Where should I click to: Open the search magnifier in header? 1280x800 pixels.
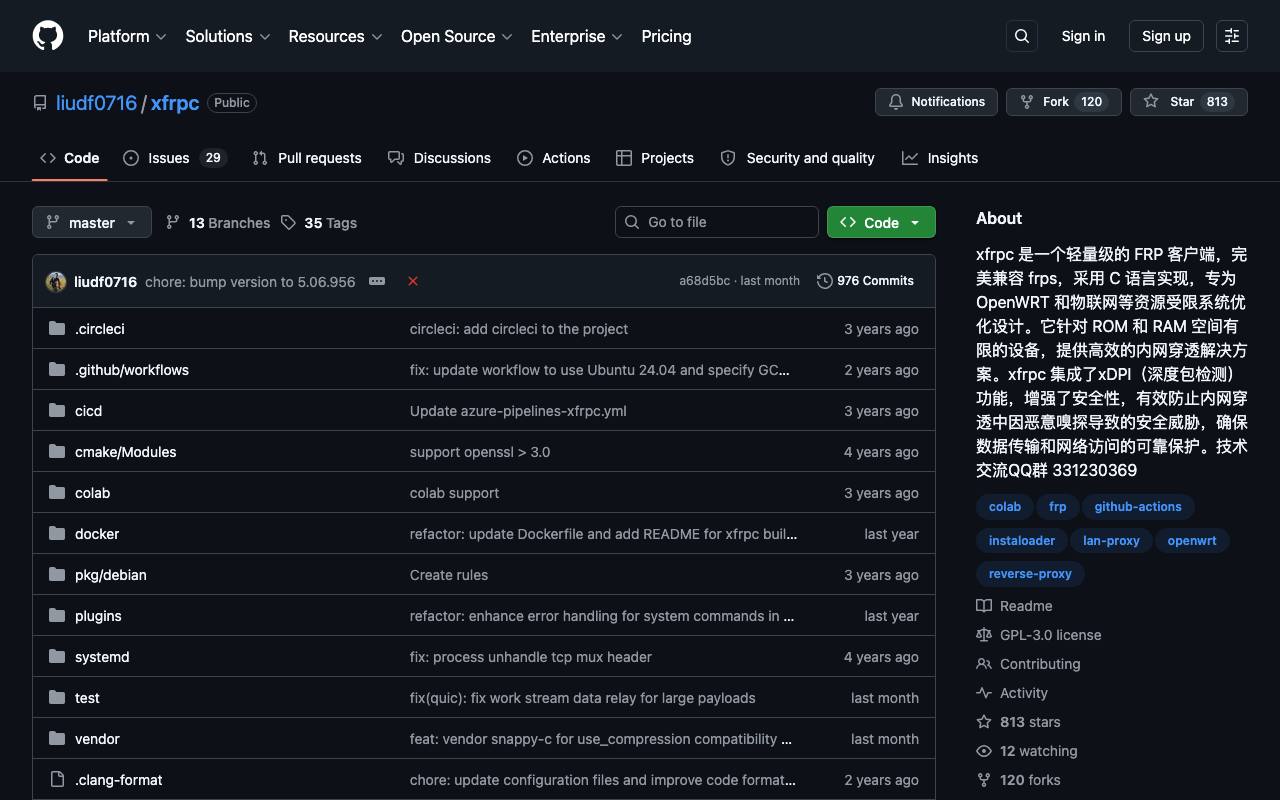[x=1022, y=36]
